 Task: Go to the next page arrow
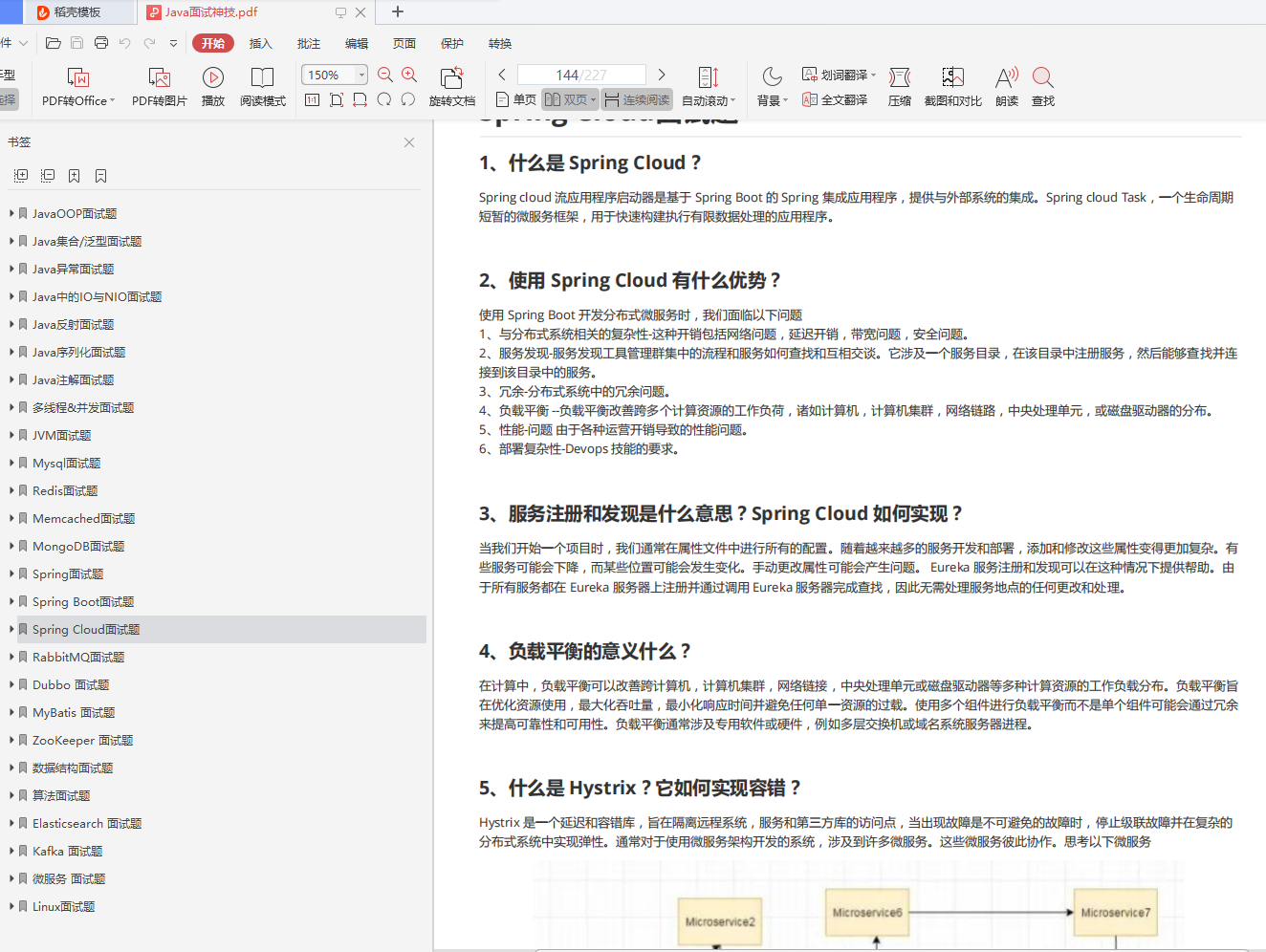click(662, 75)
